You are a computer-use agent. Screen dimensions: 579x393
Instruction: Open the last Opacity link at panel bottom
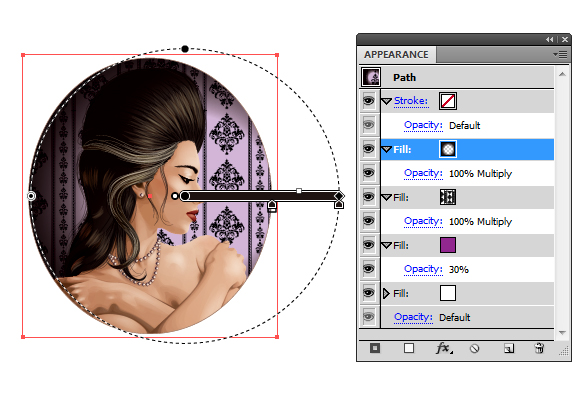tap(413, 317)
